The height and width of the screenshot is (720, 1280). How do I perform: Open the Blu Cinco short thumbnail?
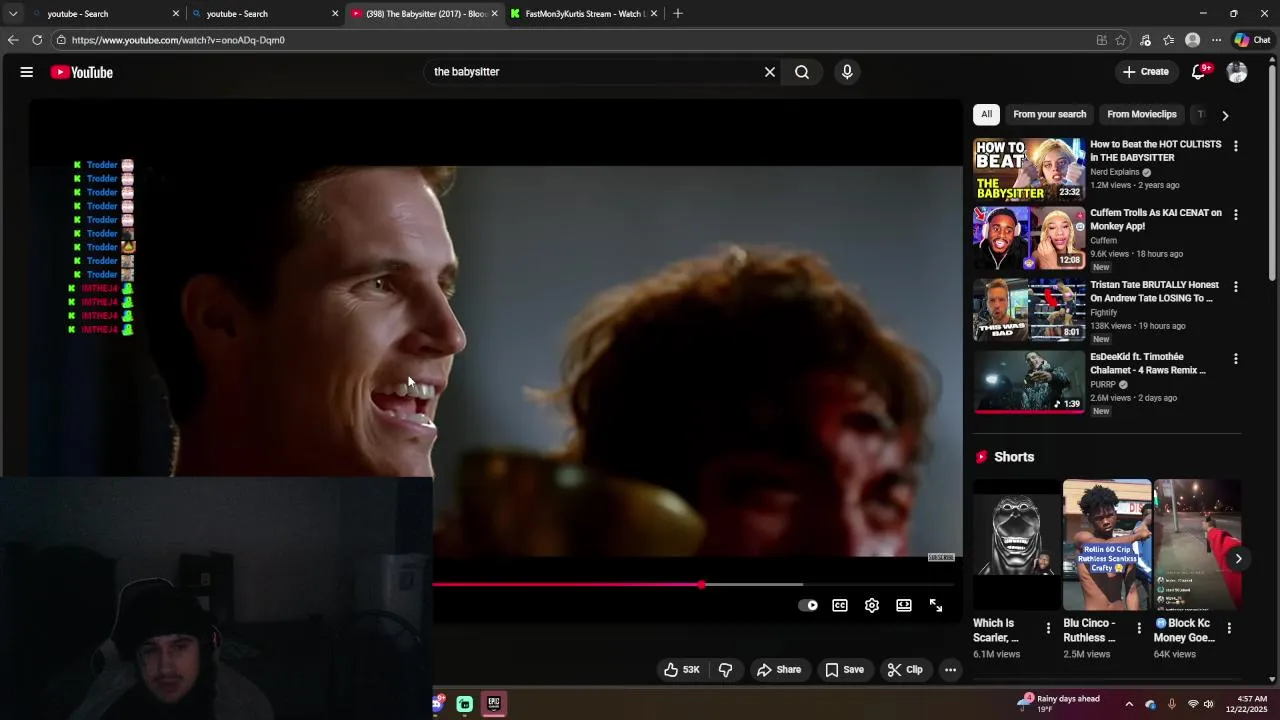click(x=1107, y=545)
